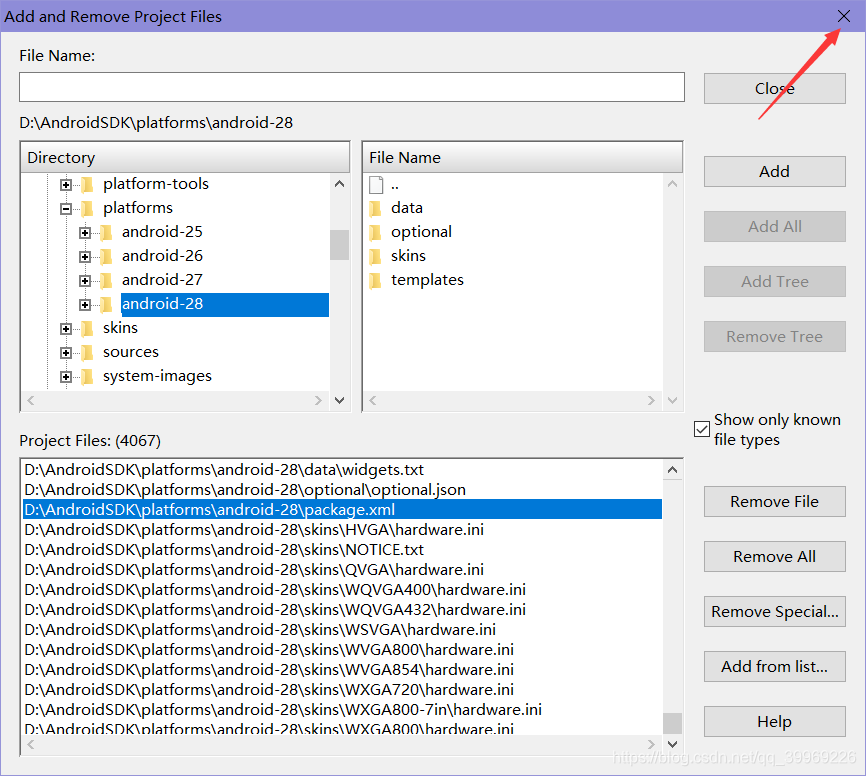Click the platforms folder icon
The width and height of the screenshot is (866, 776).
point(87,208)
